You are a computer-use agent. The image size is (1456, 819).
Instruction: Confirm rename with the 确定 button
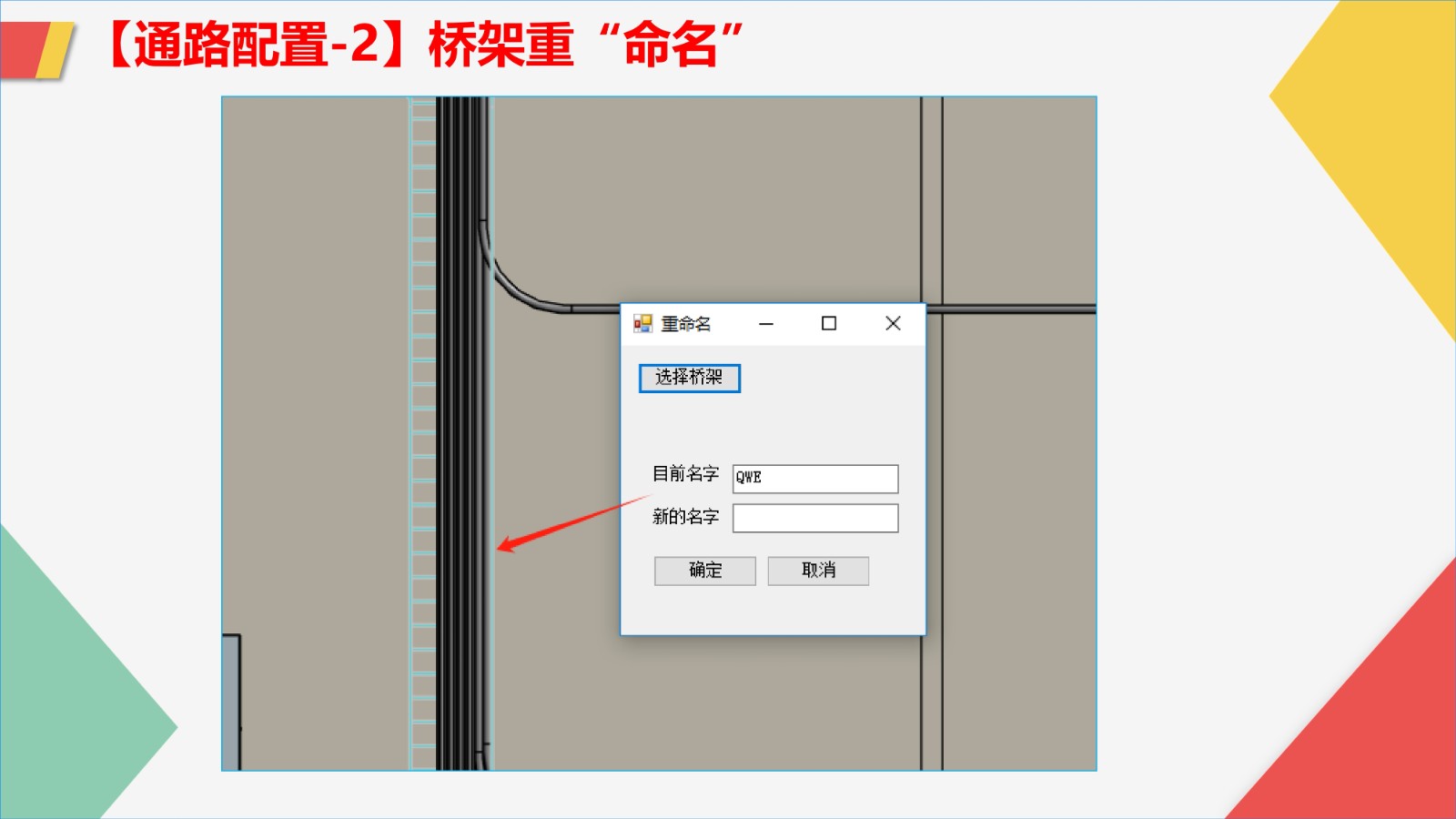click(705, 571)
